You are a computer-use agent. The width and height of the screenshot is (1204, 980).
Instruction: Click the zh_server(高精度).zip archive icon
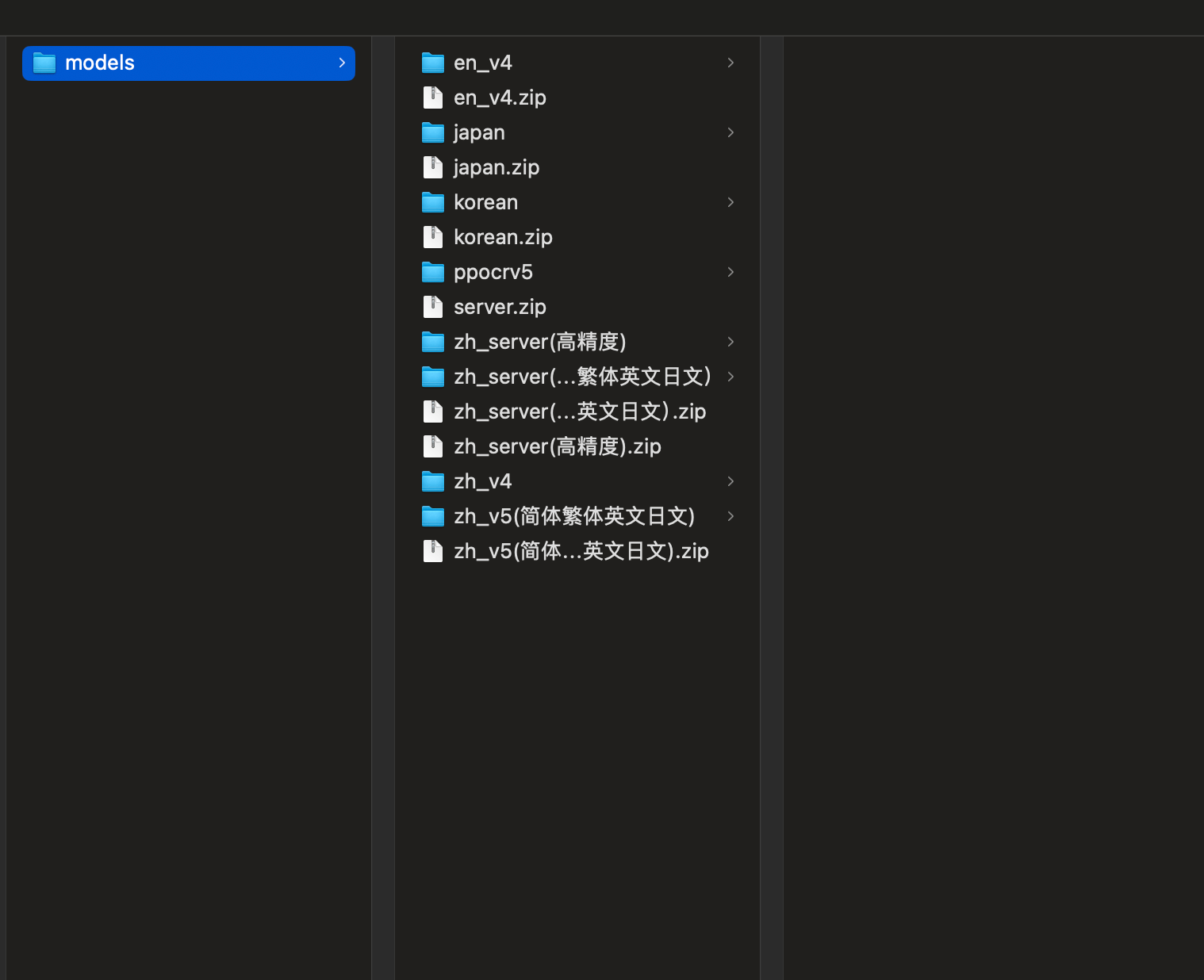click(x=433, y=446)
